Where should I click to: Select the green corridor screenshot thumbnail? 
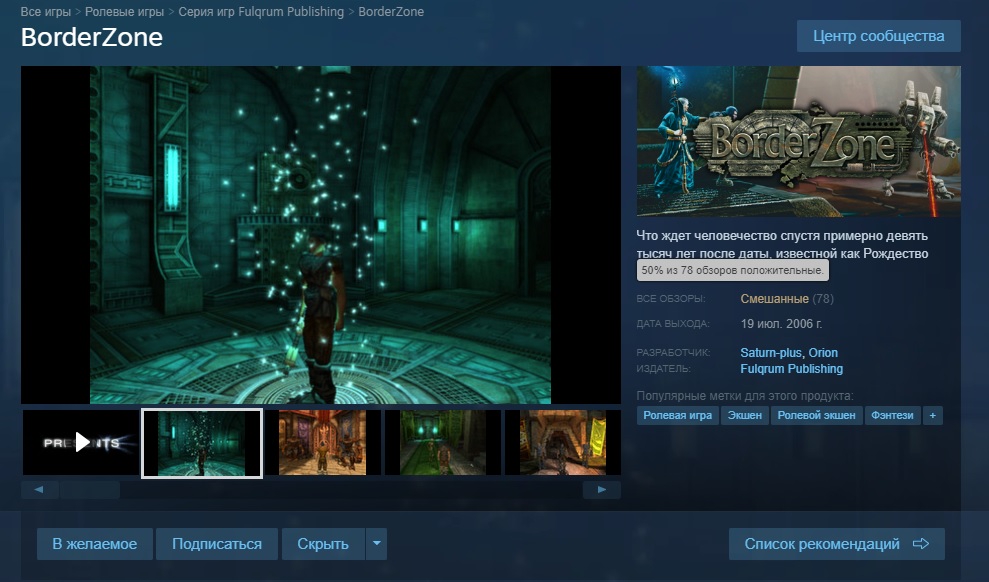point(443,442)
